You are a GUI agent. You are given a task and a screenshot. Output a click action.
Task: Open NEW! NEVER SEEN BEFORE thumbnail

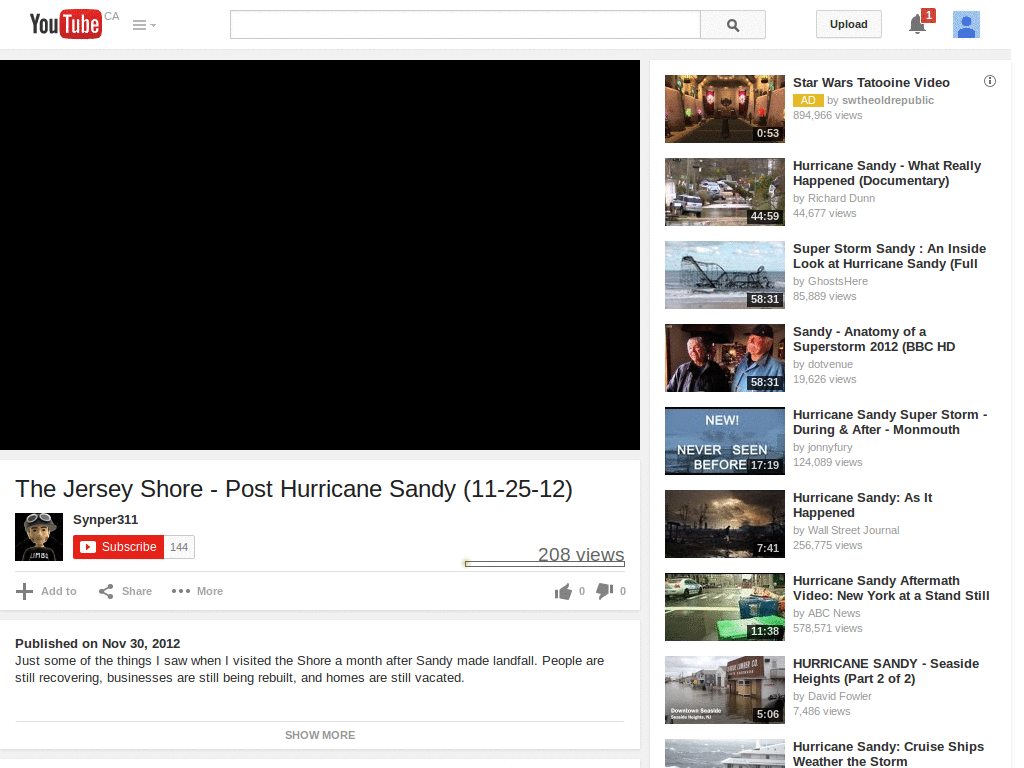(x=725, y=440)
